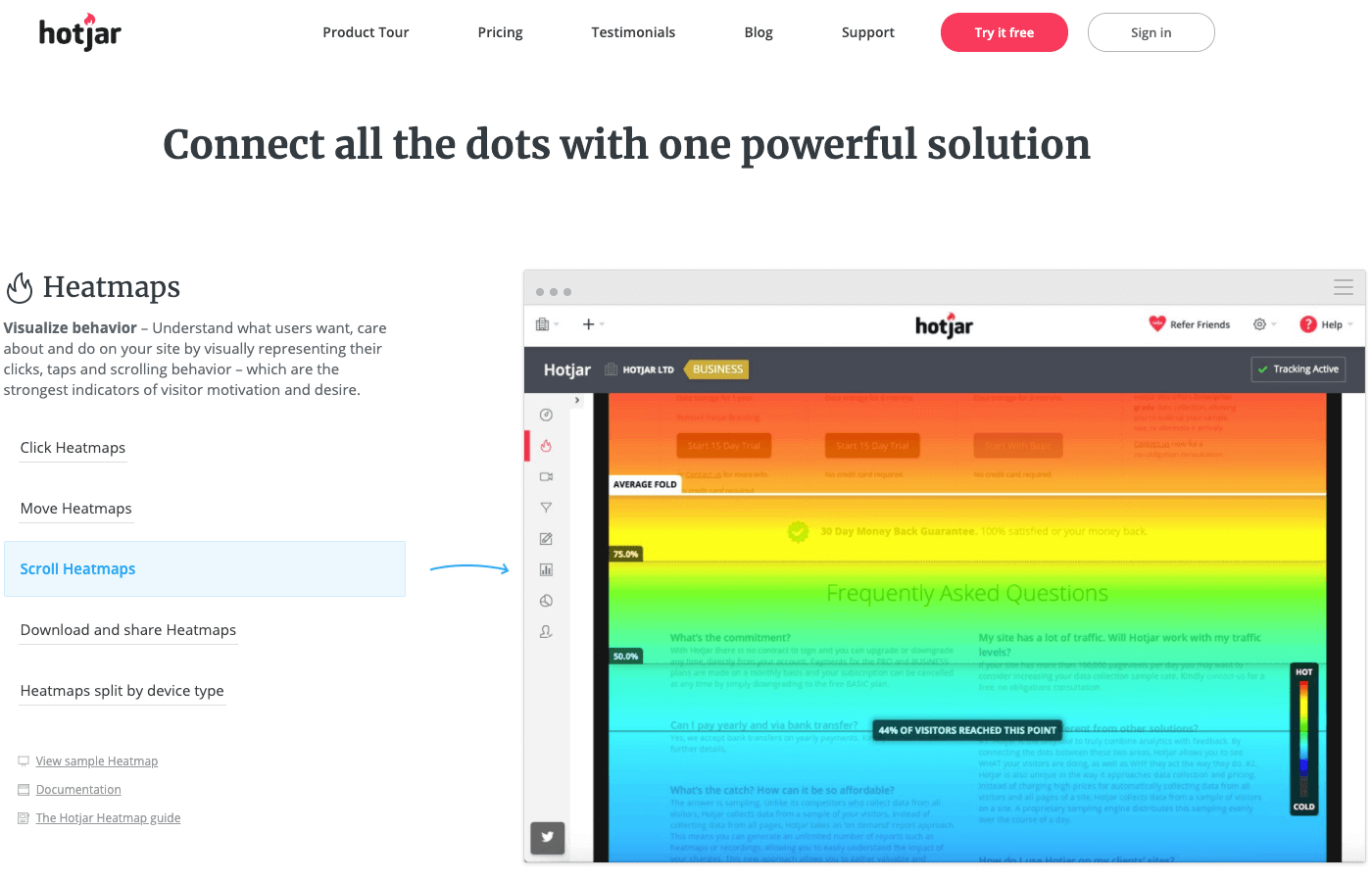Click the building icon next to HOTJAR LTD
The image size is (1372, 882).
point(612,369)
